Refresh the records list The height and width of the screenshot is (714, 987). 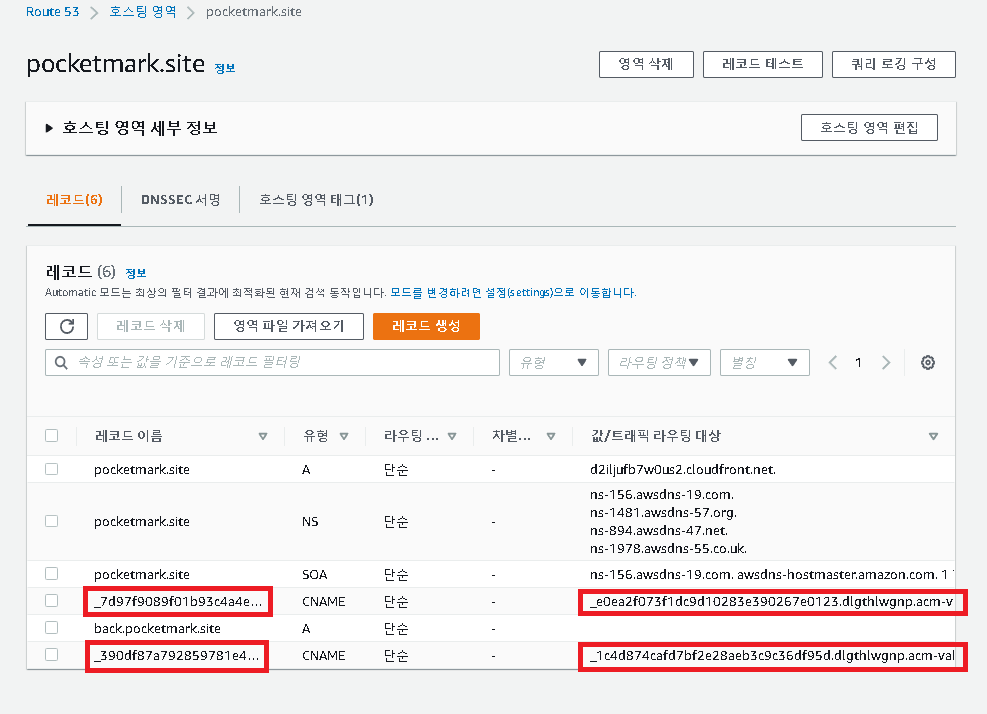click(67, 326)
